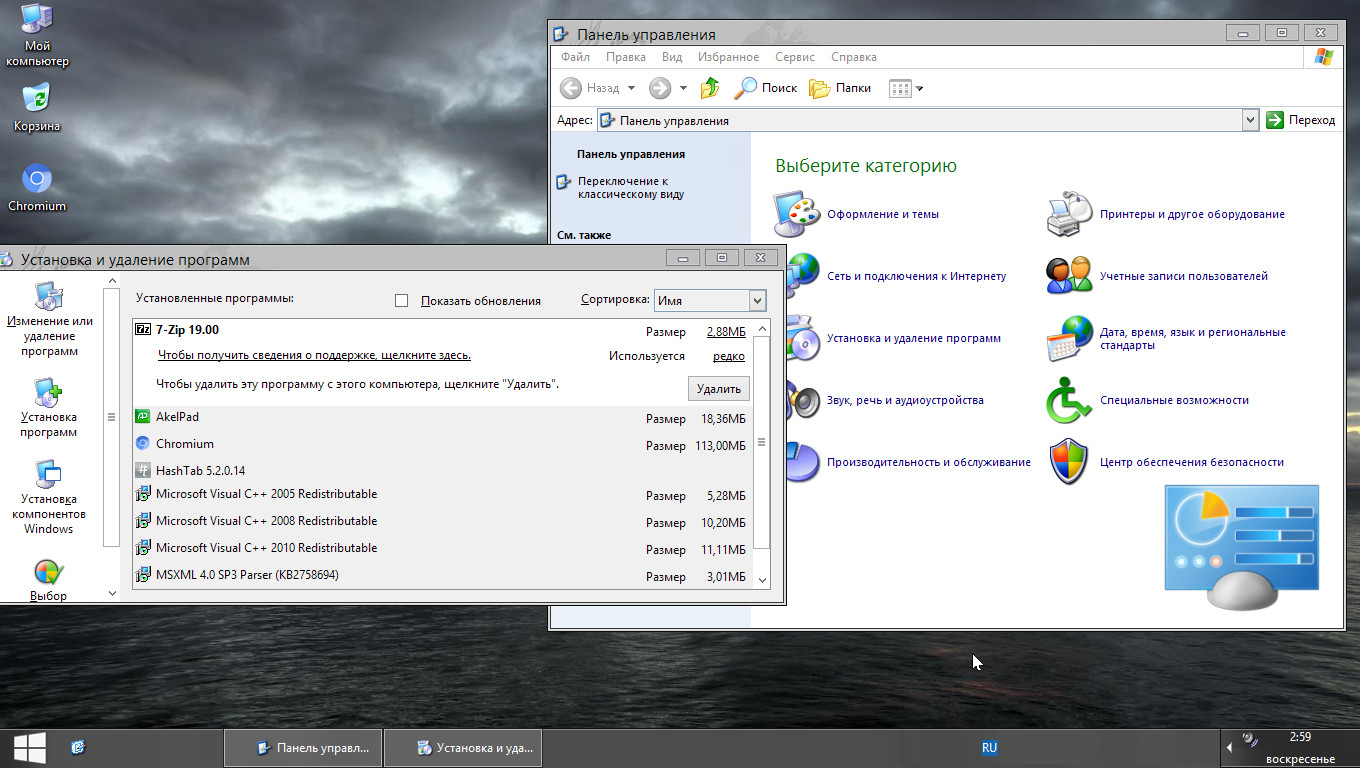Expand the Sort by (Сортировка) dropdown
The width and height of the screenshot is (1360, 768).
(756, 300)
